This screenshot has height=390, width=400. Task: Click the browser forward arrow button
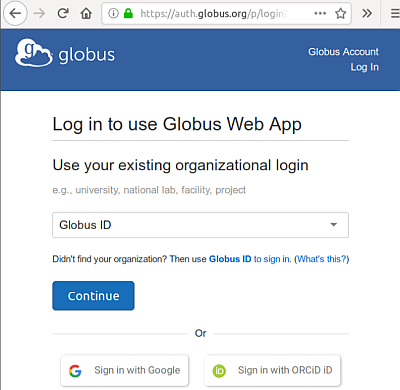pyautogui.click(x=39, y=13)
